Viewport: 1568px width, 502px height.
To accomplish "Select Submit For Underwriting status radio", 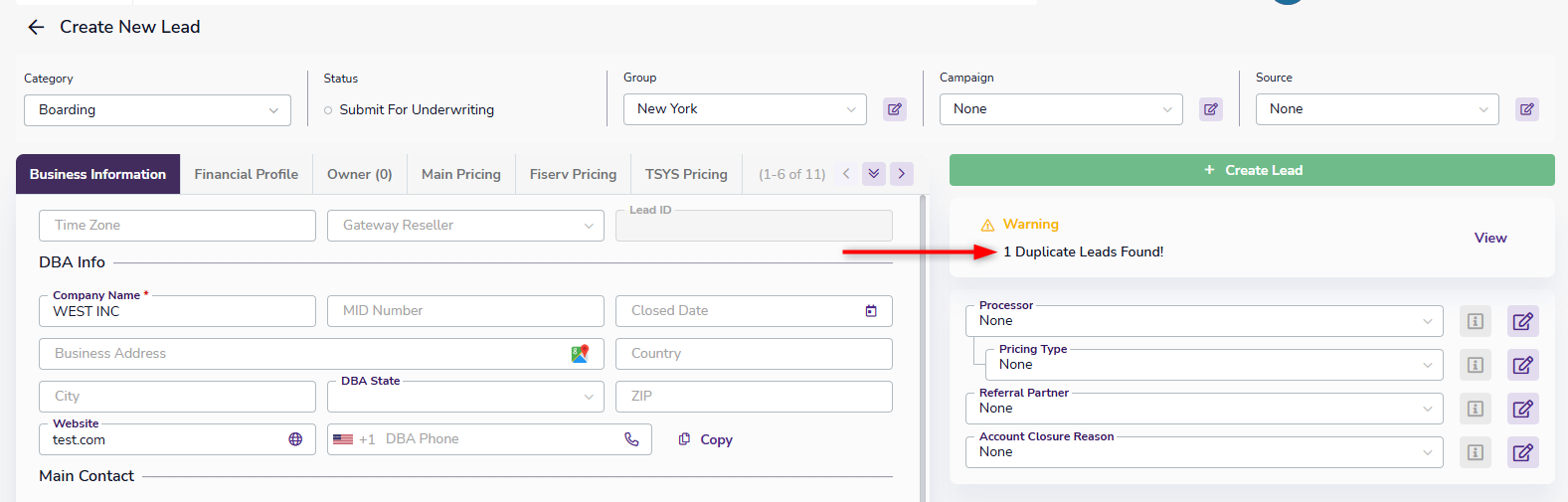I will click(328, 110).
